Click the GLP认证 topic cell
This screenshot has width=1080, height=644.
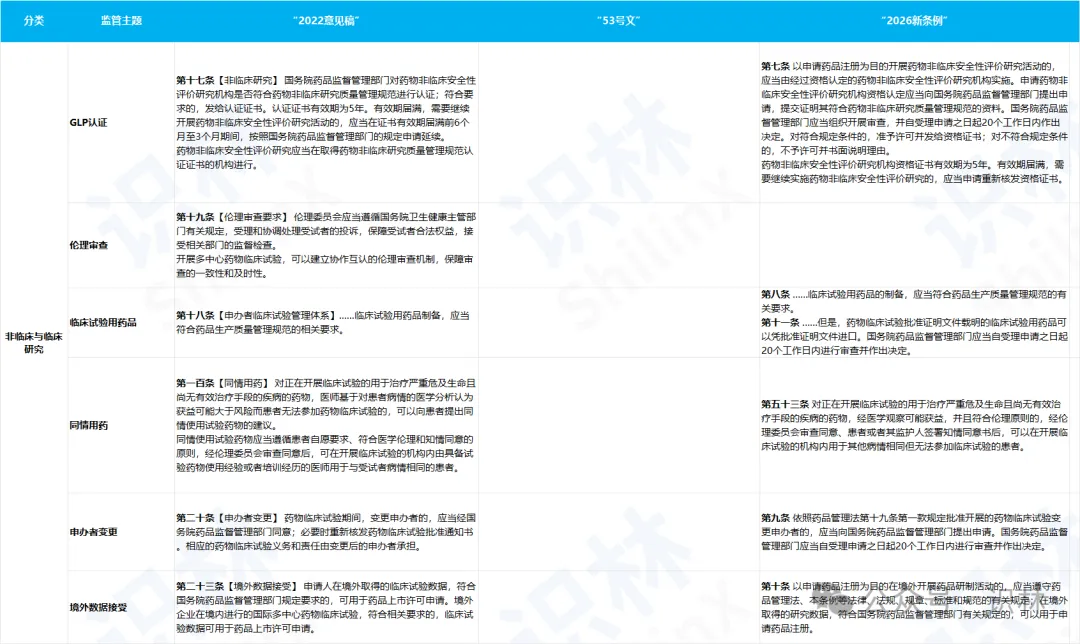coord(89,122)
